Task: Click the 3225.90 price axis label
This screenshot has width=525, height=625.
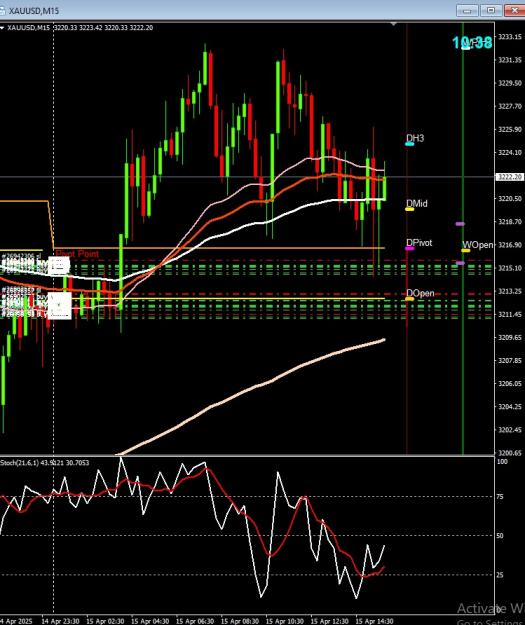Action: [x=510, y=129]
